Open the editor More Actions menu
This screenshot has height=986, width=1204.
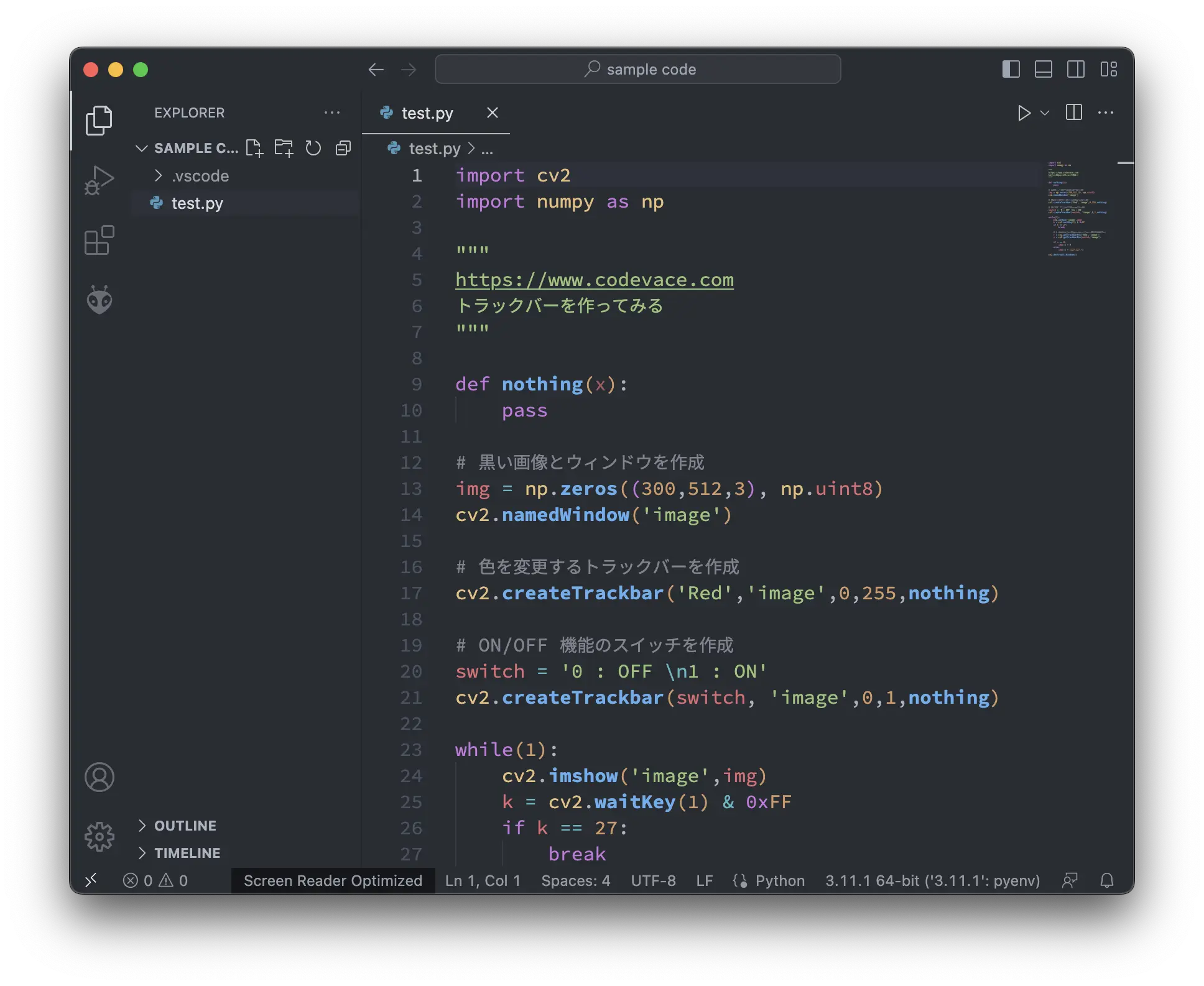[1106, 113]
